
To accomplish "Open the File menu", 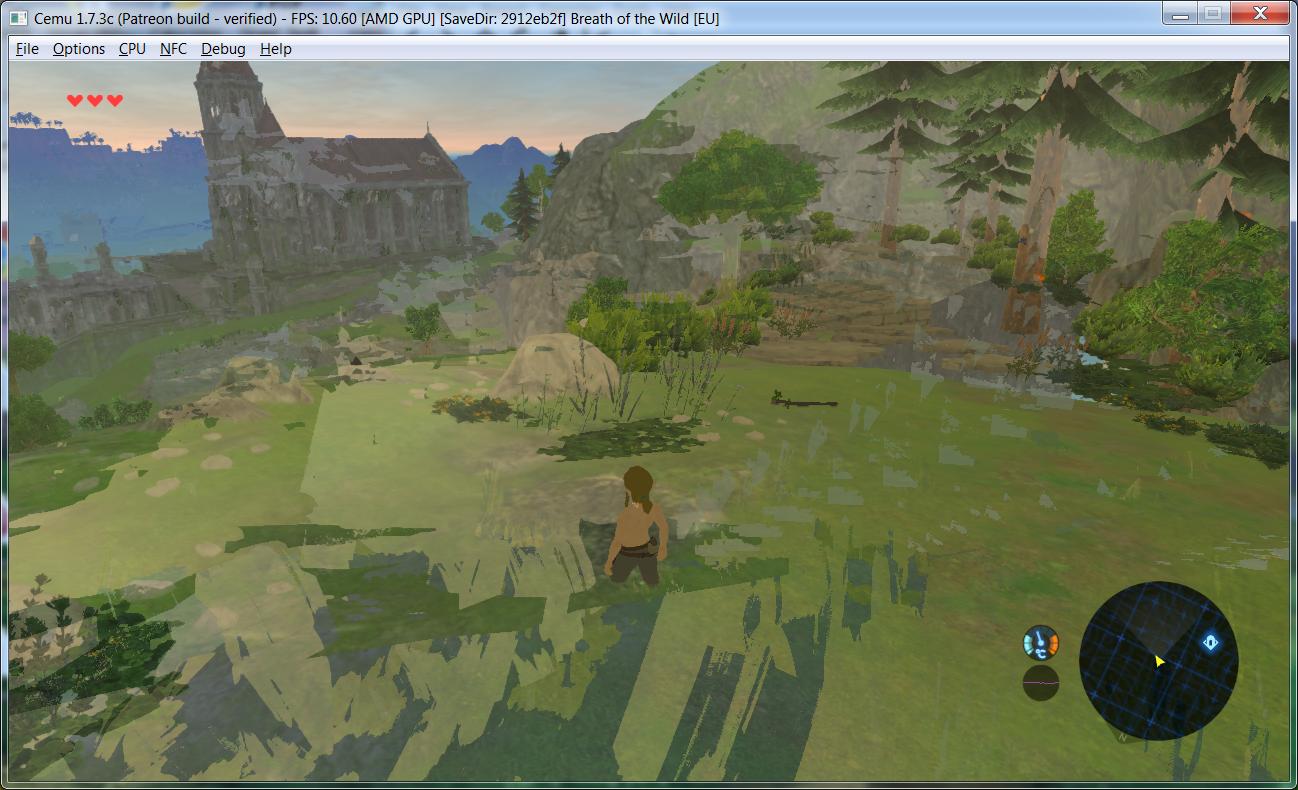I will coord(27,49).
